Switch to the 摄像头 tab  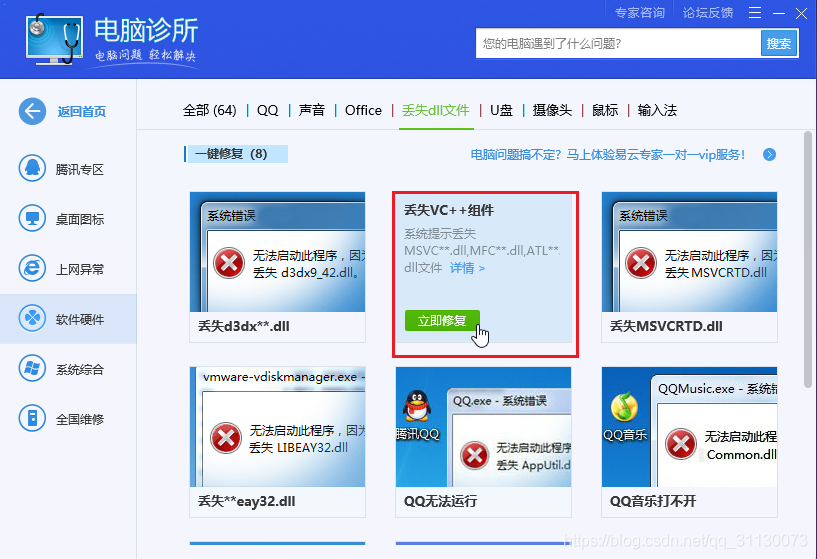pyautogui.click(x=552, y=110)
